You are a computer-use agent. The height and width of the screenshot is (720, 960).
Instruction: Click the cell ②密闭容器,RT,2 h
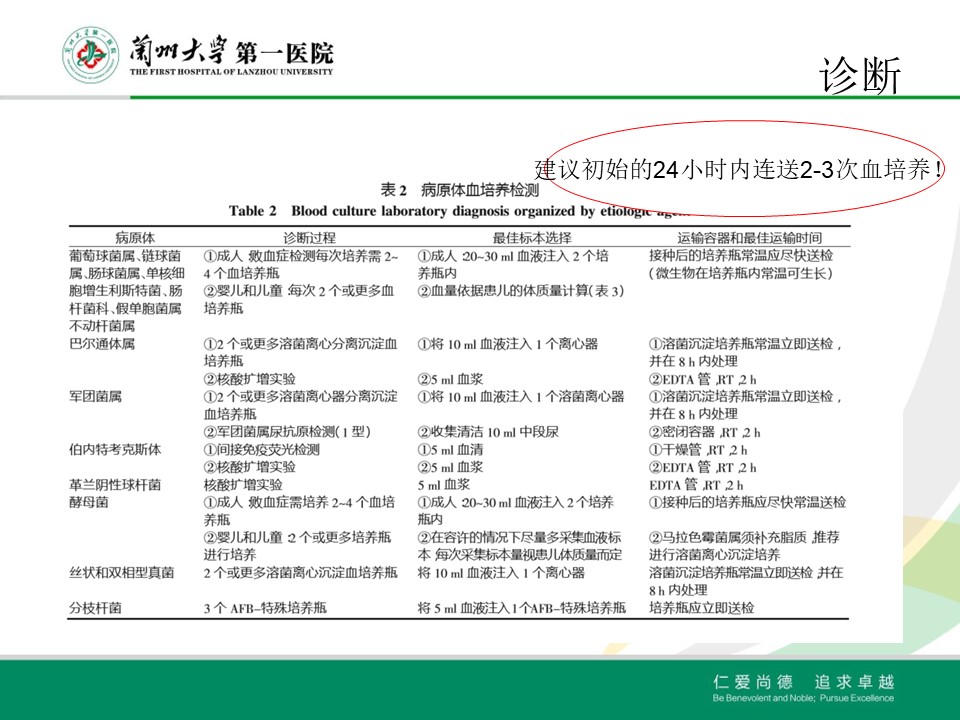point(705,432)
